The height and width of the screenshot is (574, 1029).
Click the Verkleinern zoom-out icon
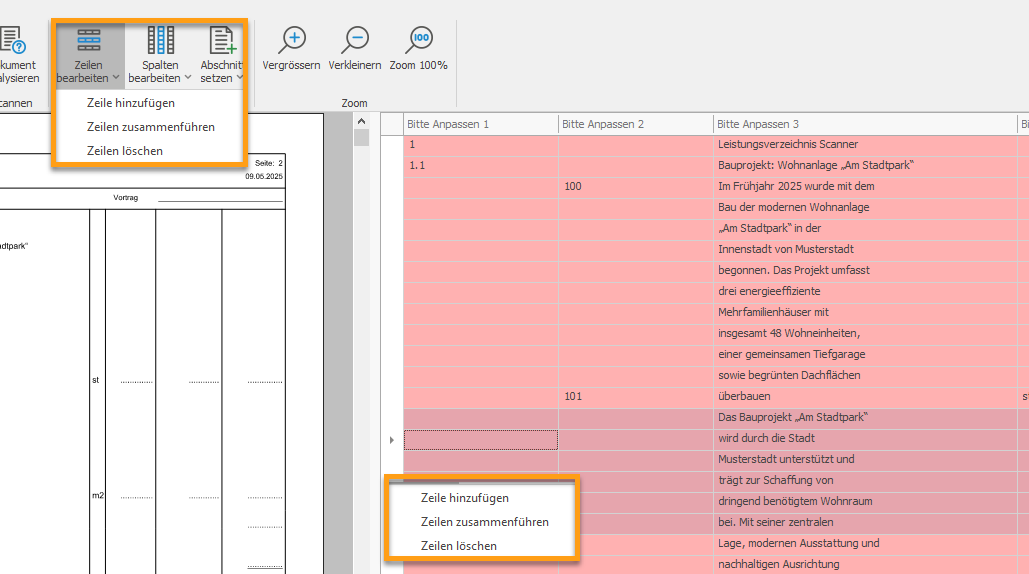pyautogui.click(x=355, y=40)
